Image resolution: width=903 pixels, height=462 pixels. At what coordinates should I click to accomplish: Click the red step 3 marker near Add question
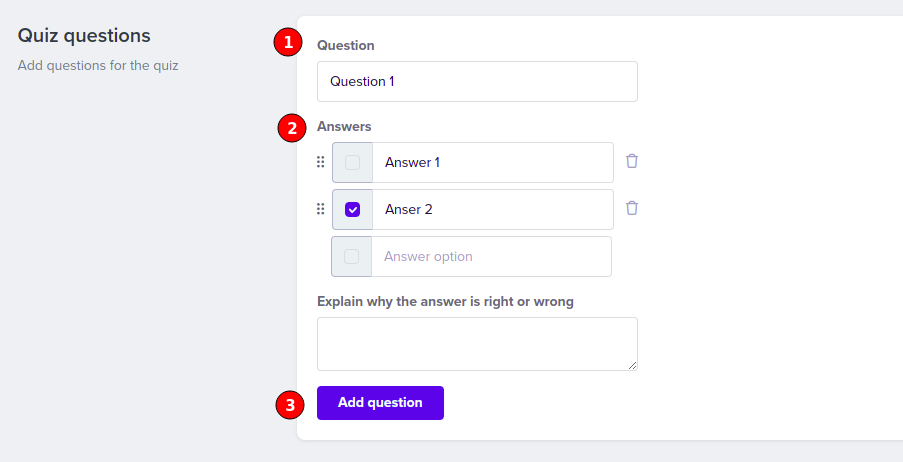[x=290, y=404]
